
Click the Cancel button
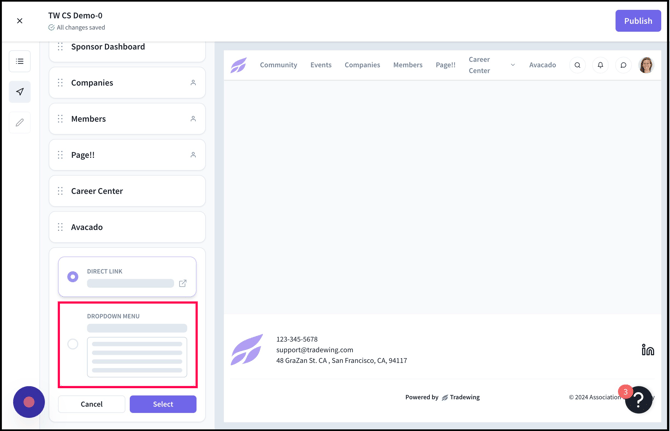pos(91,404)
